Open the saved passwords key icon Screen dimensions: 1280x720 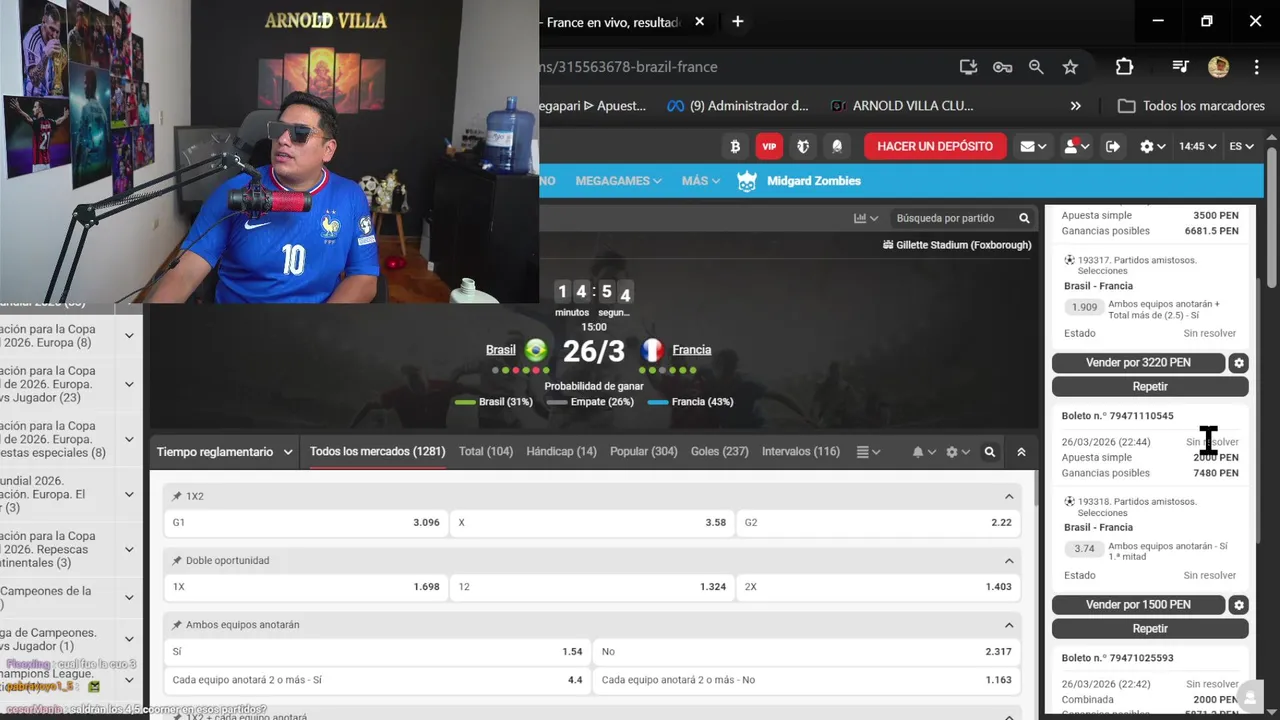(x=1002, y=67)
